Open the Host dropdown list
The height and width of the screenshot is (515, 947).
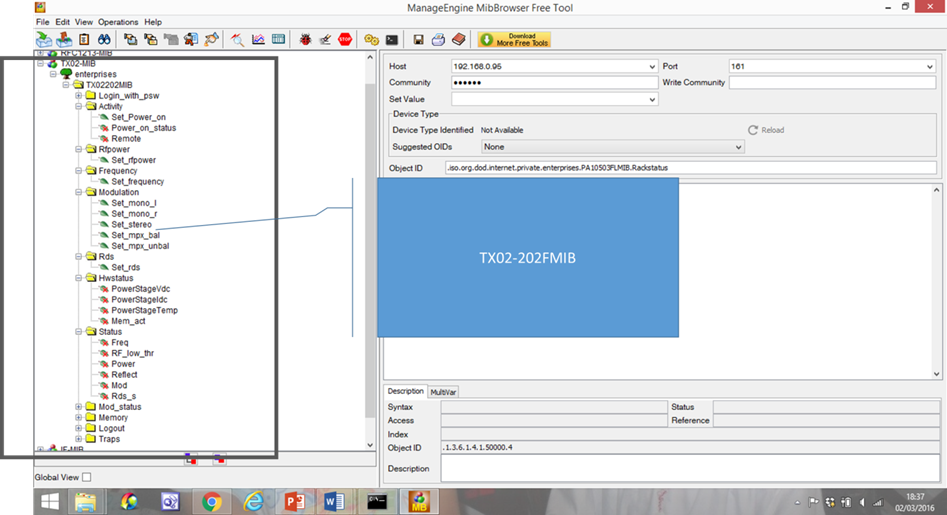coord(652,66)
